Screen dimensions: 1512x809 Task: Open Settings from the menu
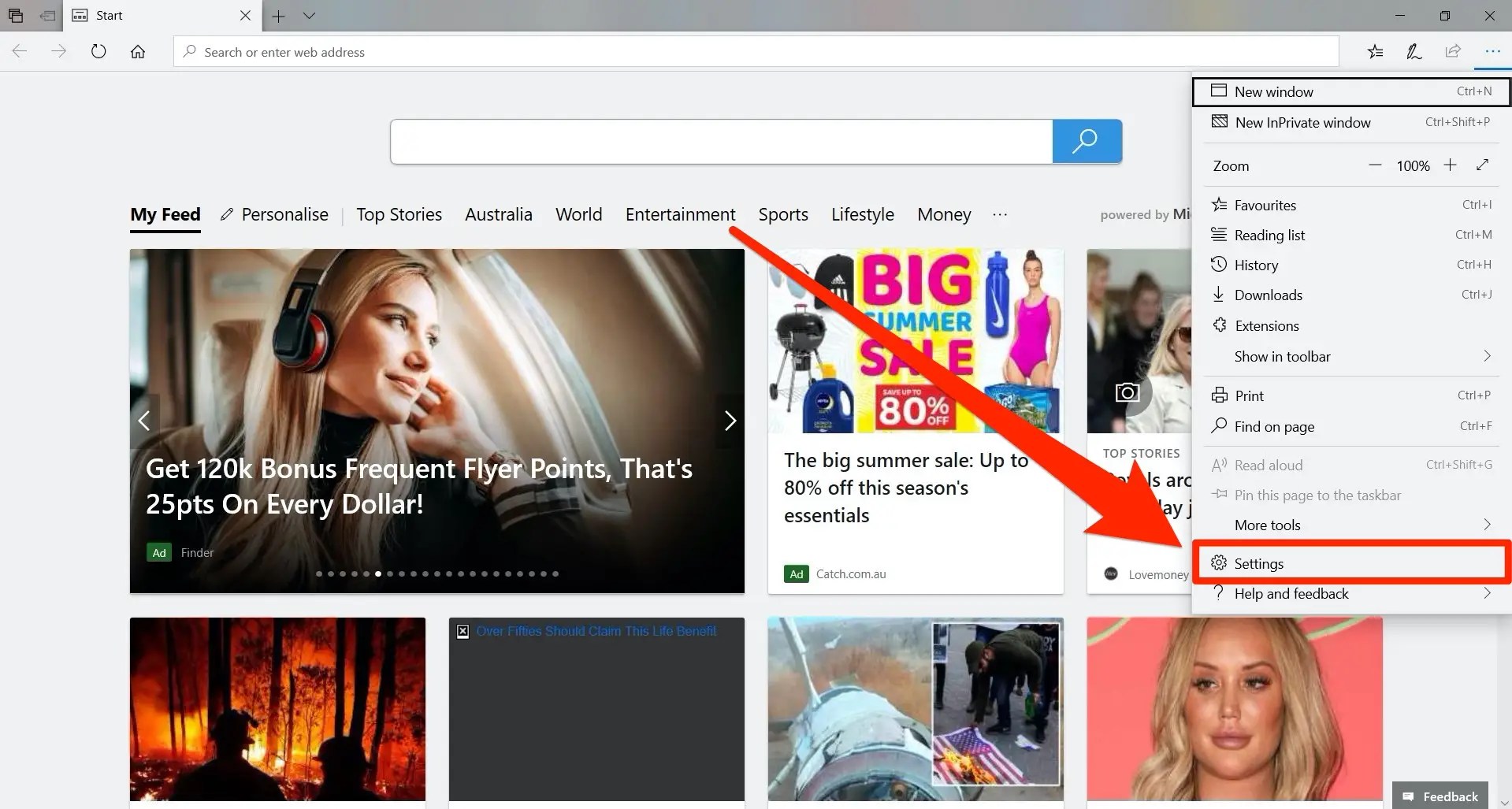click(x=1351, y=563)
